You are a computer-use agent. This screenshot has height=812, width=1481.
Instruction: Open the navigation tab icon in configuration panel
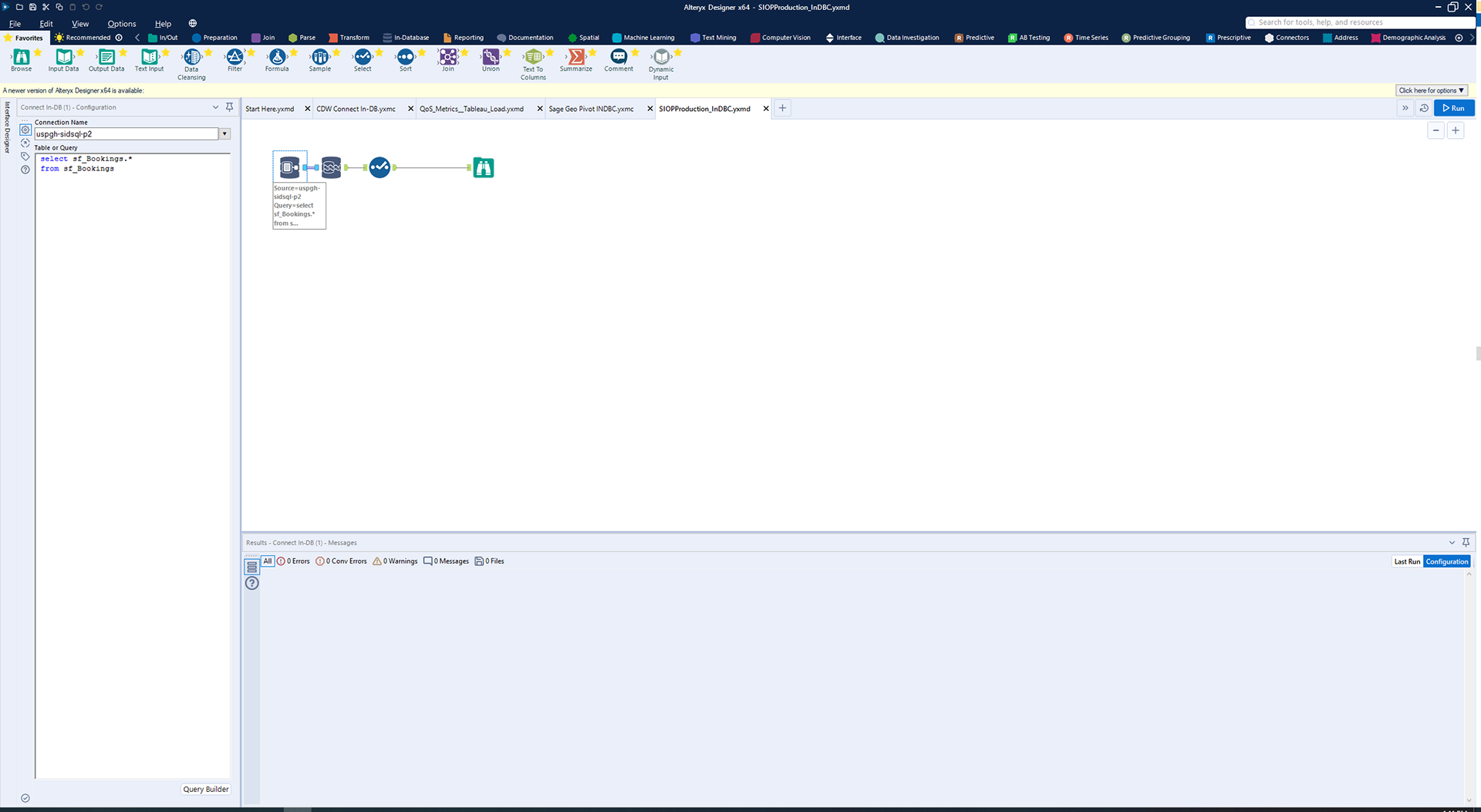coord(25,143)
